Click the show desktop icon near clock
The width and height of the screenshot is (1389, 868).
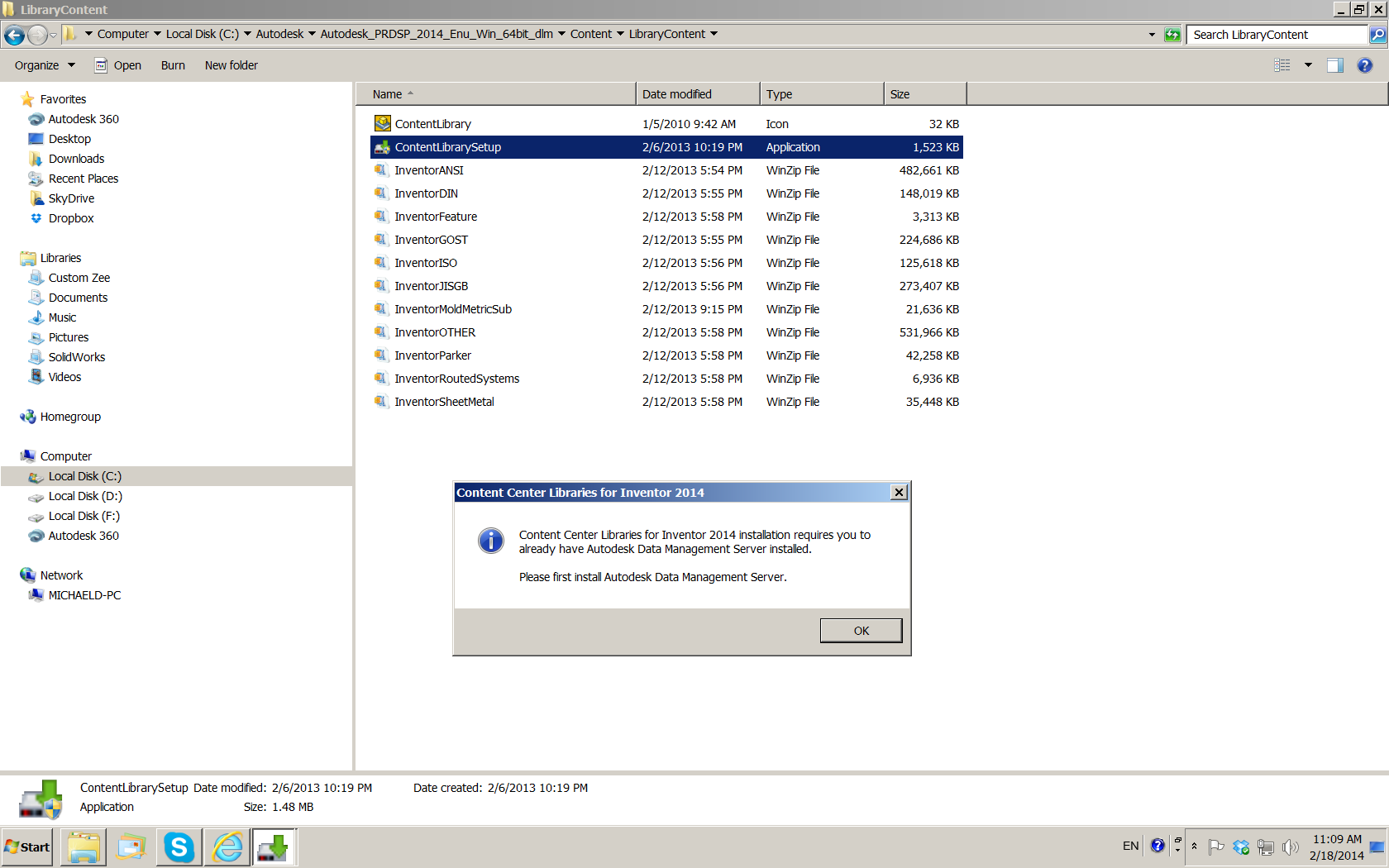[x=1377, y=847]
